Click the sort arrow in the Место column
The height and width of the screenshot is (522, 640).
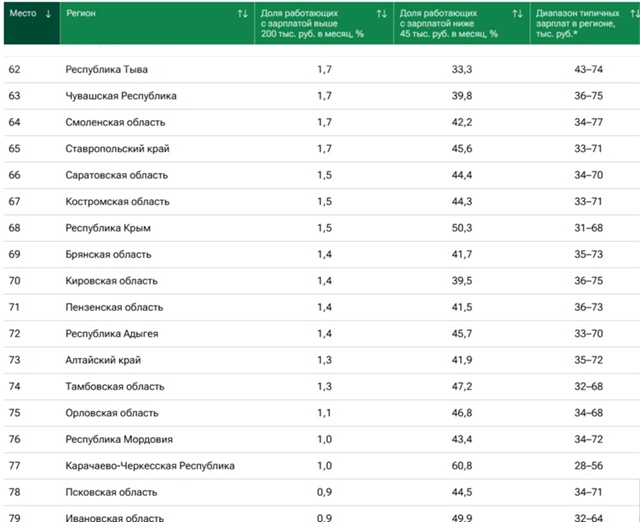tap(48, 14)
